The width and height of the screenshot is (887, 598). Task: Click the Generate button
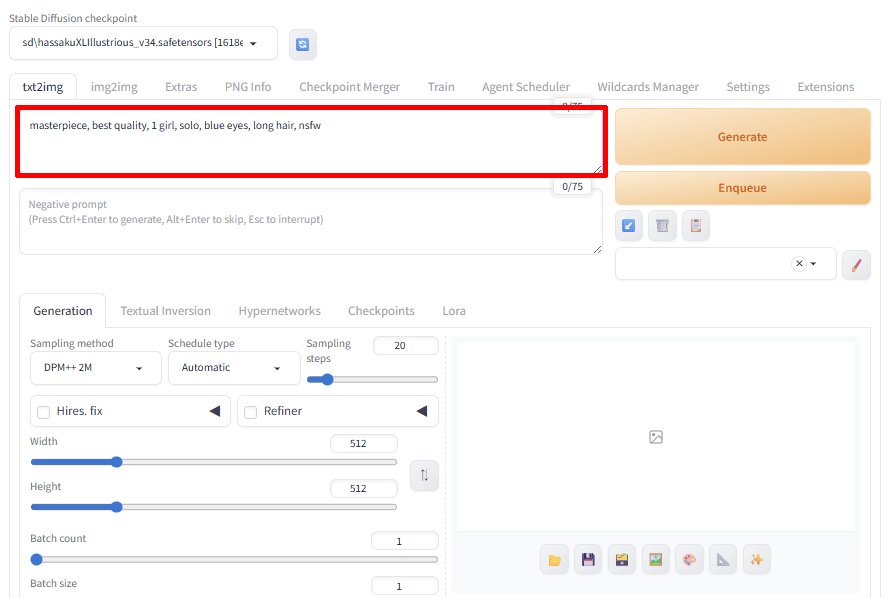tap(741, 135)
